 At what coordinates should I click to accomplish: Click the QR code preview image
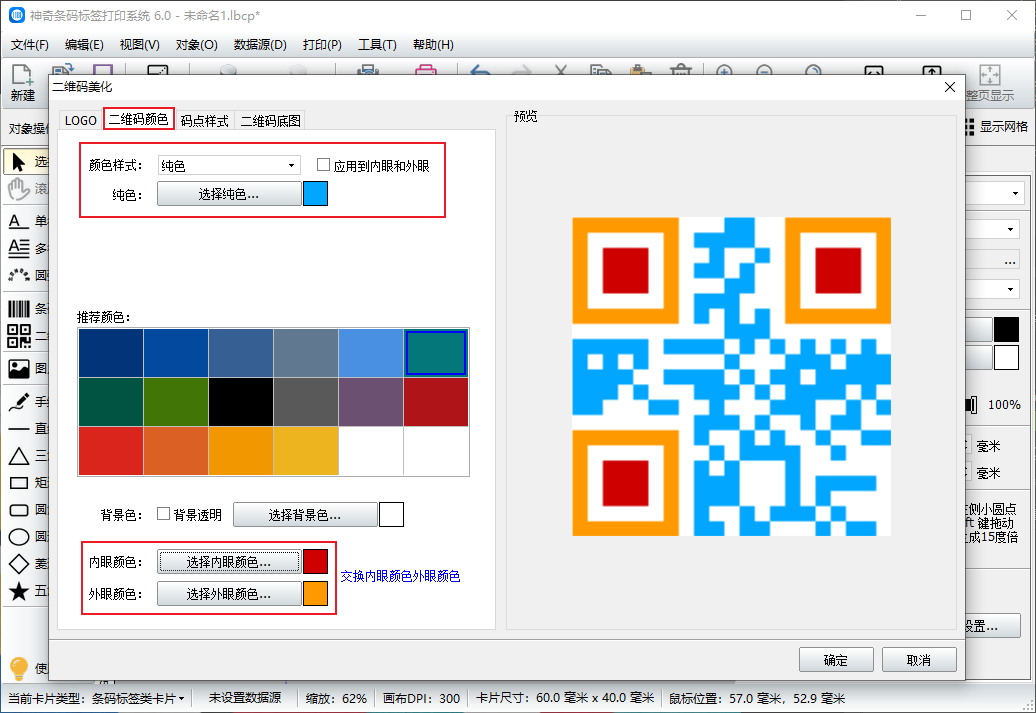731,377
